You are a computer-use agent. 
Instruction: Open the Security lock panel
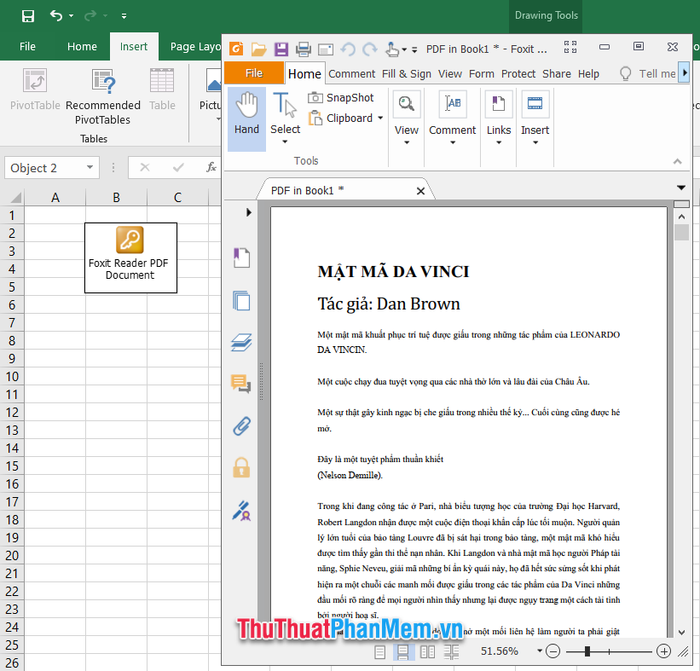tap(241, 467)
